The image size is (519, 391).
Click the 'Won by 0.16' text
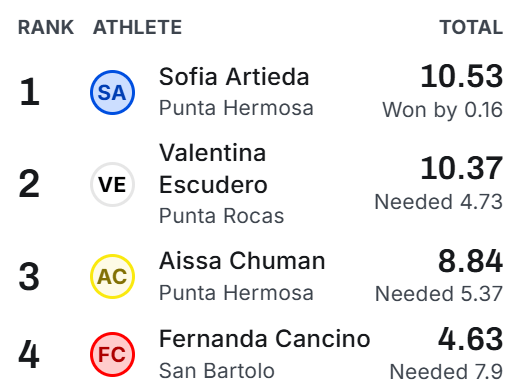(x=443, y=110)
